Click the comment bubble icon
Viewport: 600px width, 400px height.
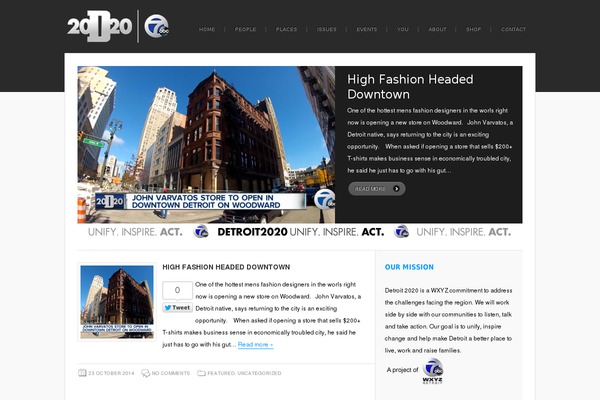(x=145, y=373)
